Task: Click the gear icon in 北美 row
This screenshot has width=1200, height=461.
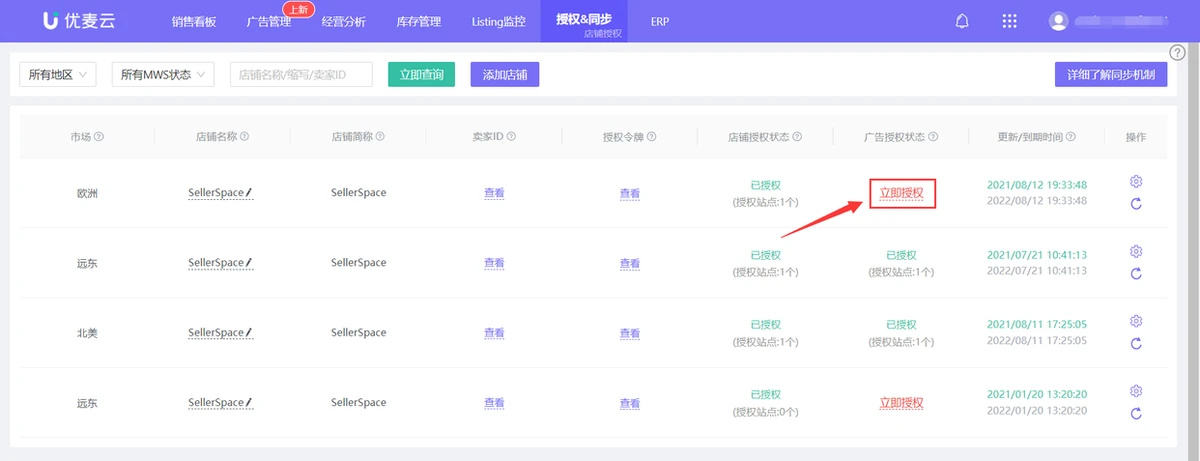Action: click(x=1136, y=321)
